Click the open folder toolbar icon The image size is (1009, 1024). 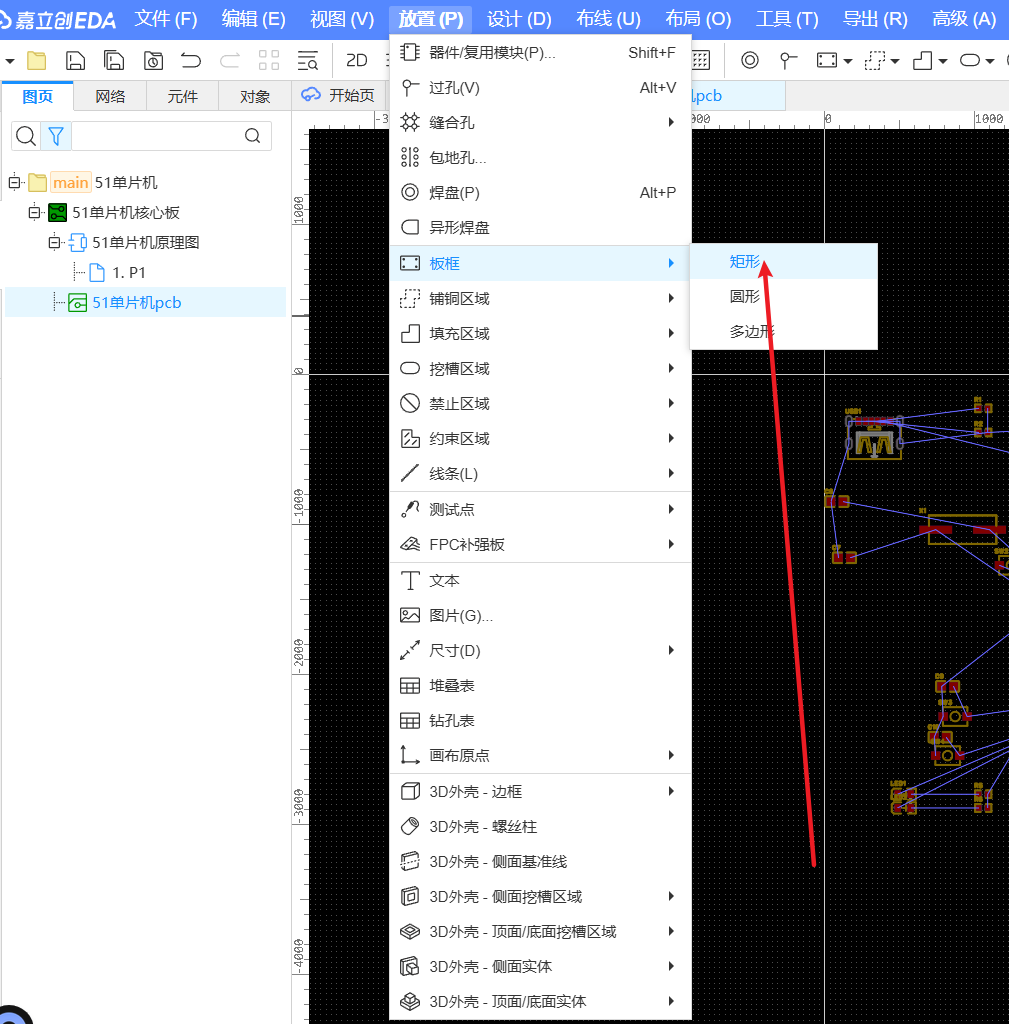(37, 61)
